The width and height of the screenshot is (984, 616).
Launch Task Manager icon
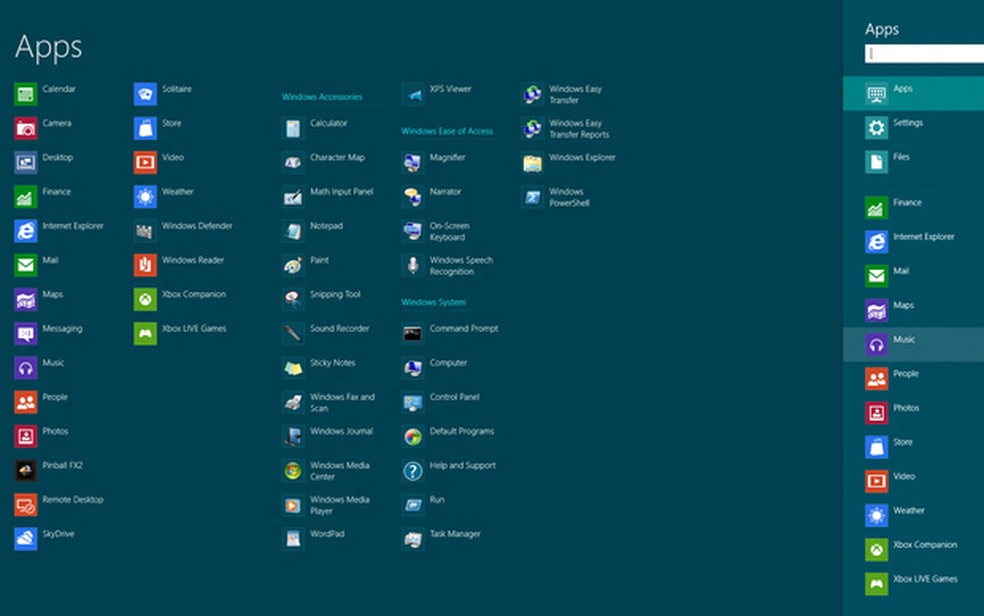[413, 539]
